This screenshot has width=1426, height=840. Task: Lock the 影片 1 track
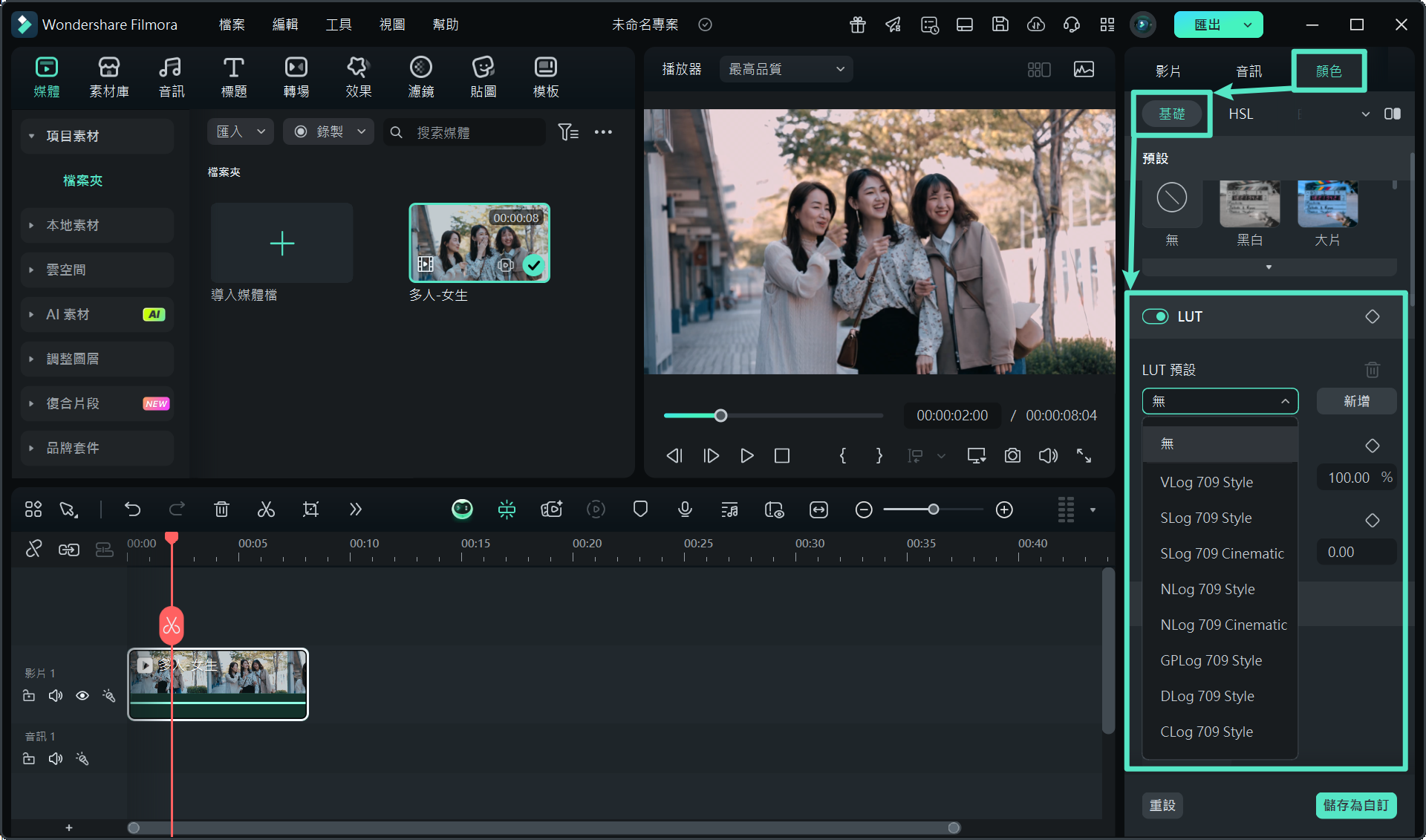coord(29,696)
